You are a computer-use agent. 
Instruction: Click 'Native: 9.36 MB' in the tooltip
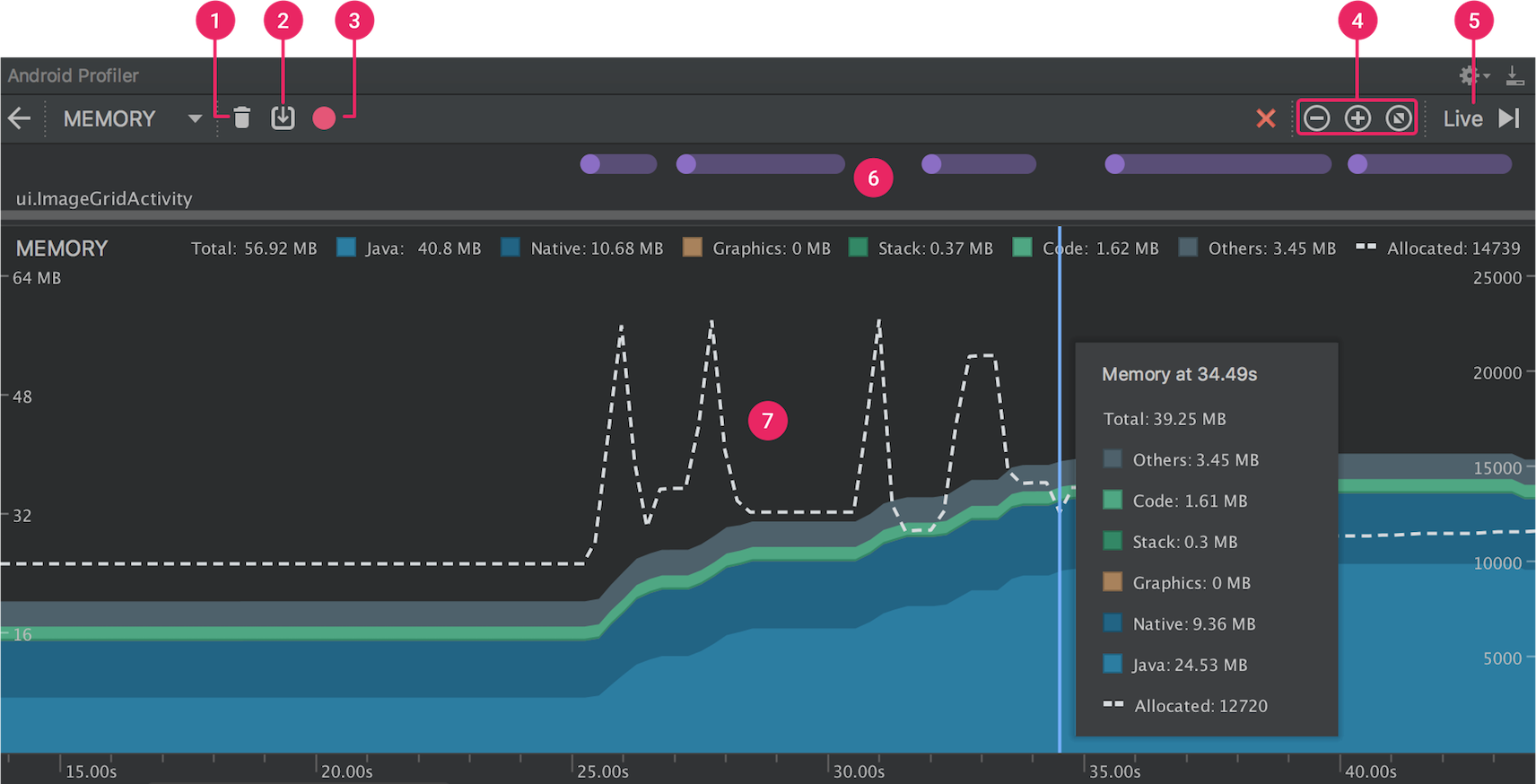(1194, 624)
